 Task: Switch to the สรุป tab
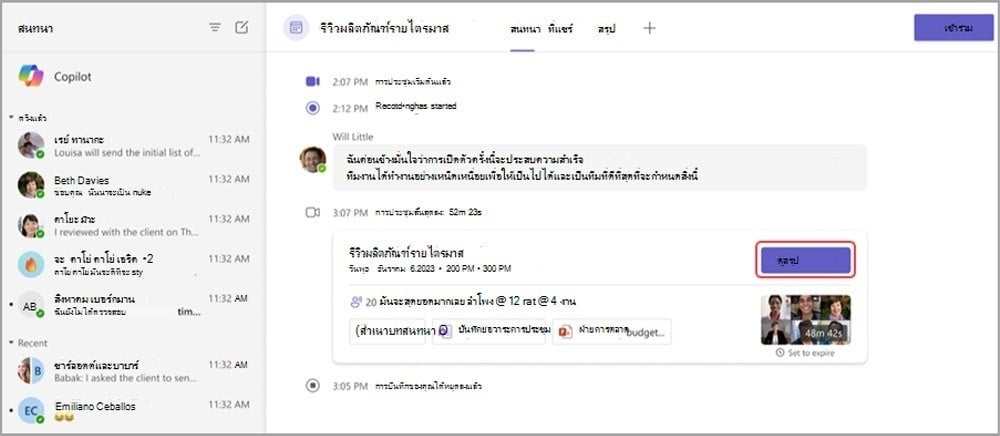tap(607, 29)
